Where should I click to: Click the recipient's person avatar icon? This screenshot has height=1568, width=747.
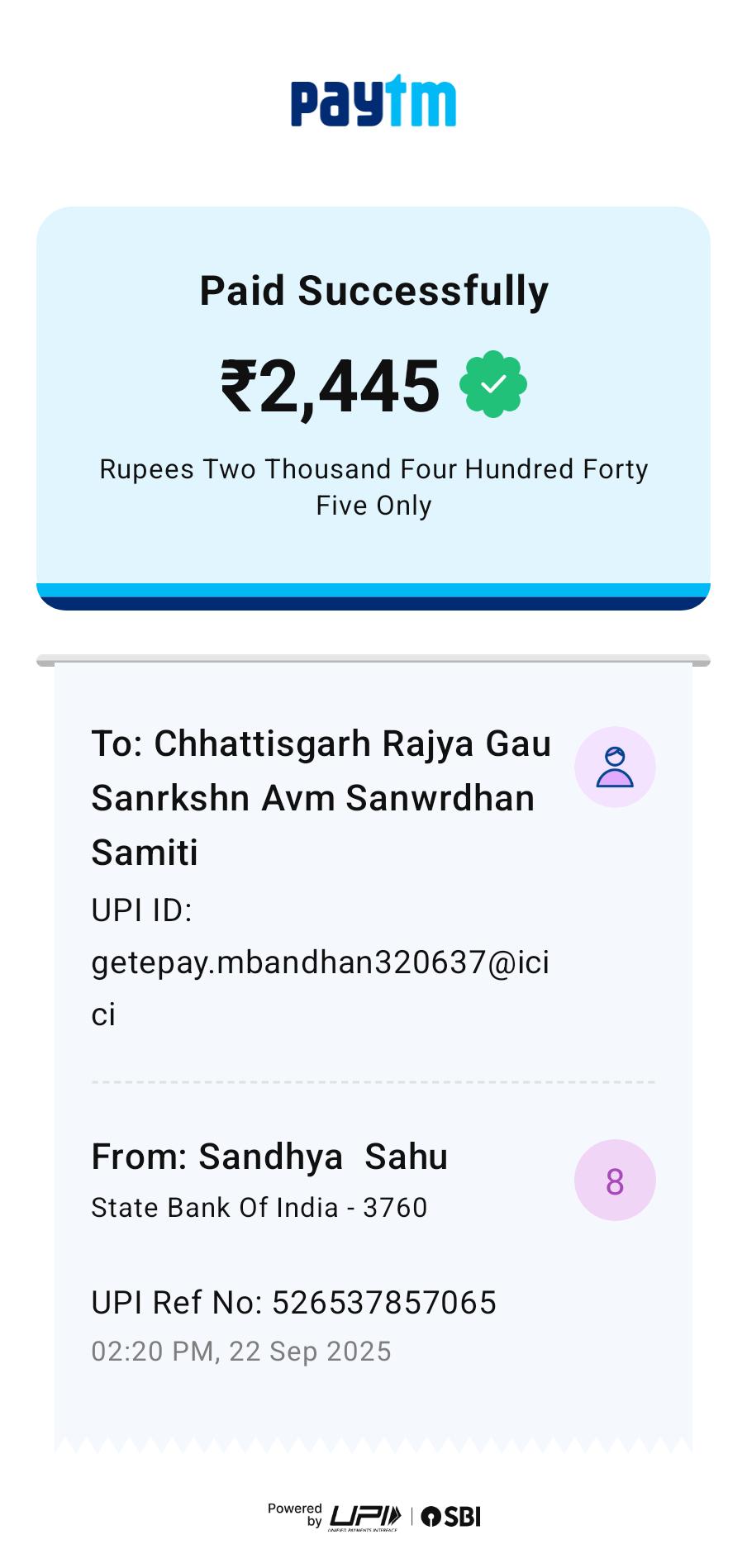(x=615, y=767)
